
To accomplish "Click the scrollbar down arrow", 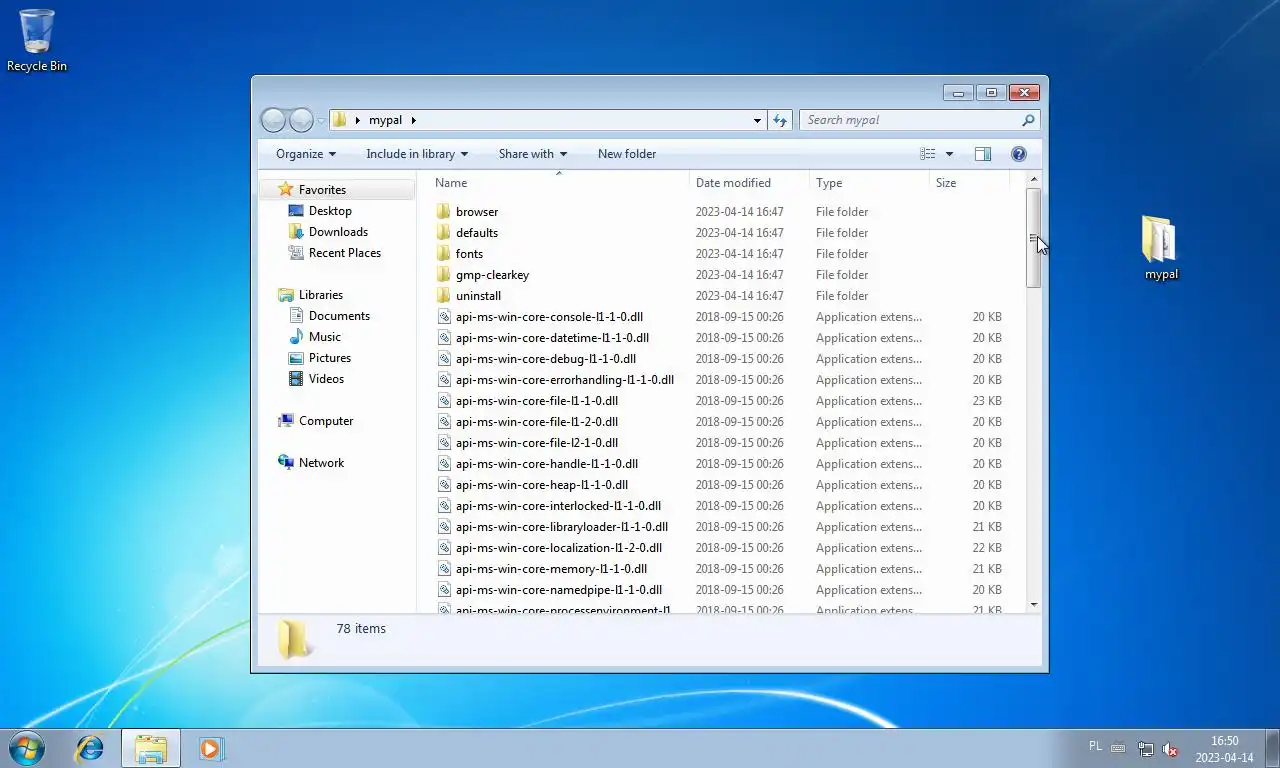I will pos(1034,604).
